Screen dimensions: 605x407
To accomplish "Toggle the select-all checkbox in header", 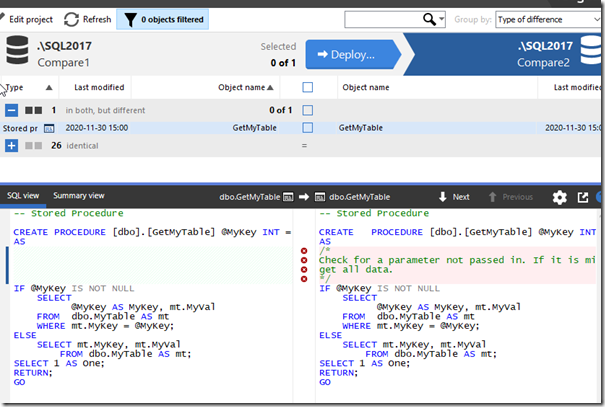I will click(308, 88).
